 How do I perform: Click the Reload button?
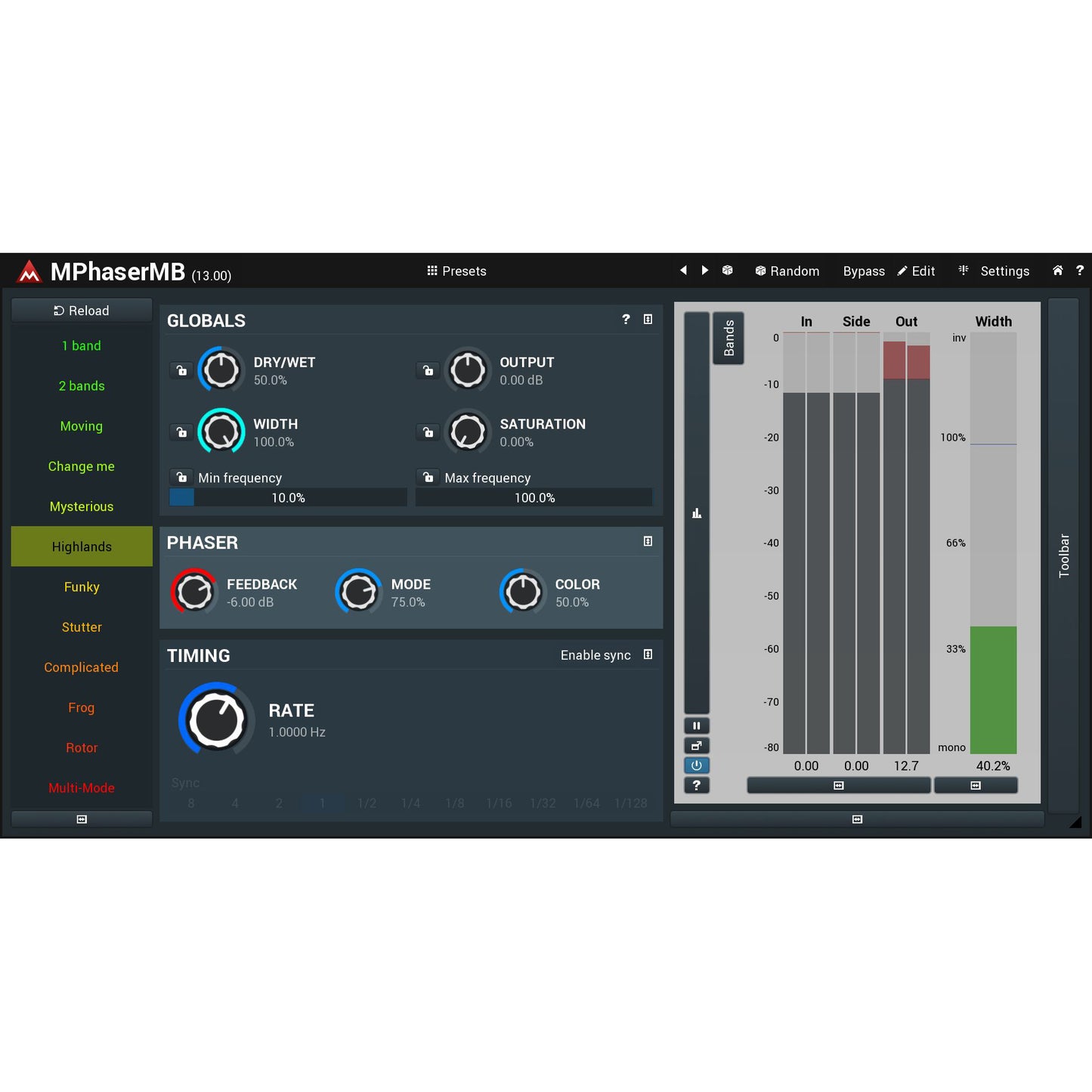pyautogui.click(x=82, y=311)
